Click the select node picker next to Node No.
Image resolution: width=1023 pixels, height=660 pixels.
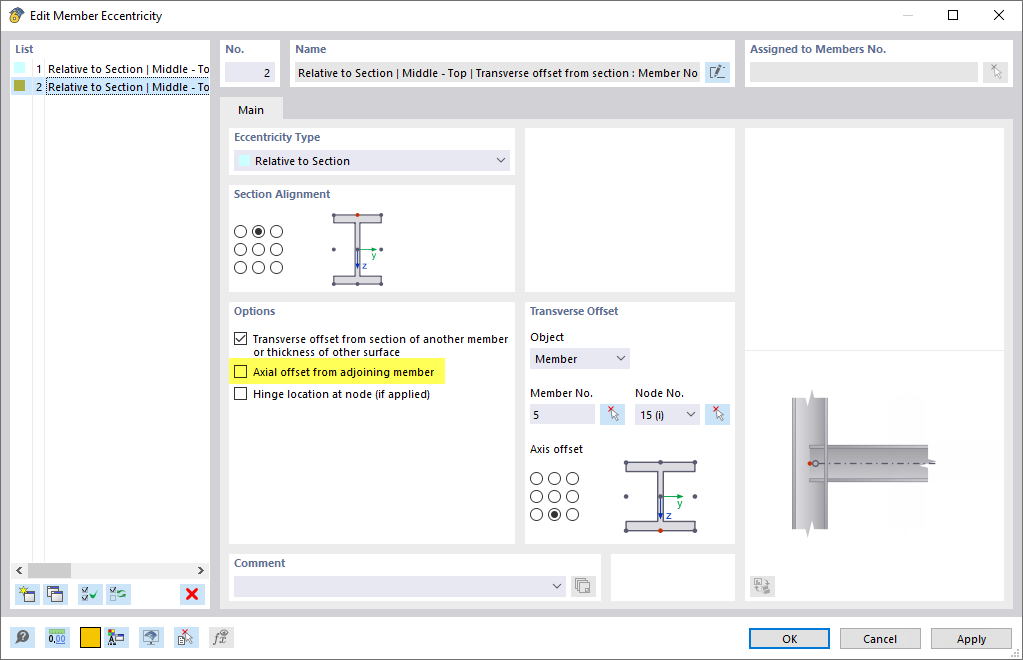coord(717,414)
